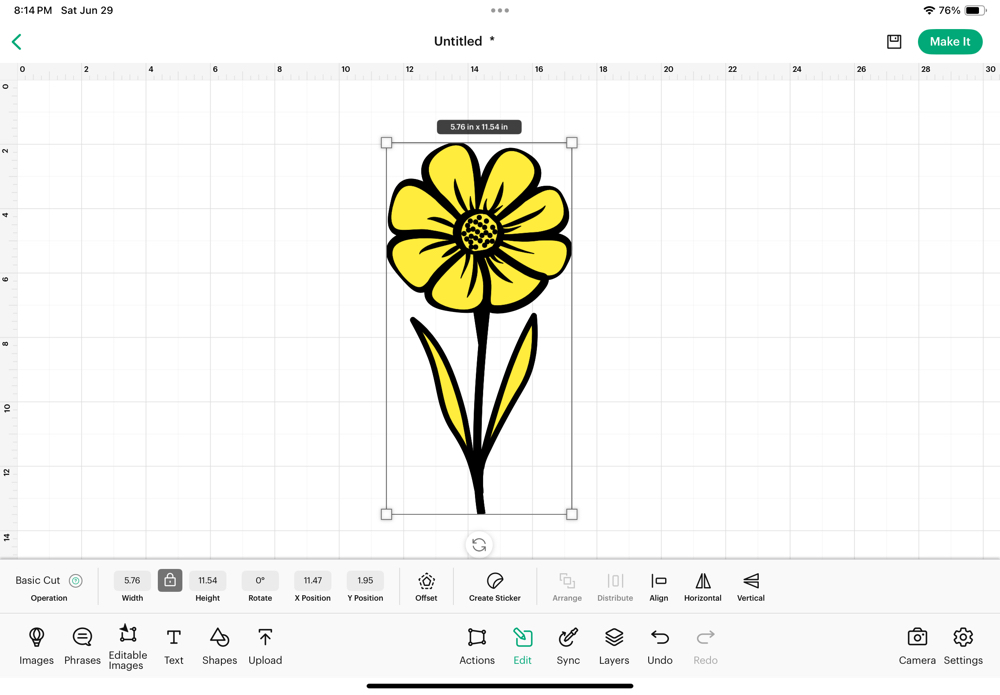1000x695 pixels.
Task: Select the bottom-left resize handle
Action: coord(386,514)
